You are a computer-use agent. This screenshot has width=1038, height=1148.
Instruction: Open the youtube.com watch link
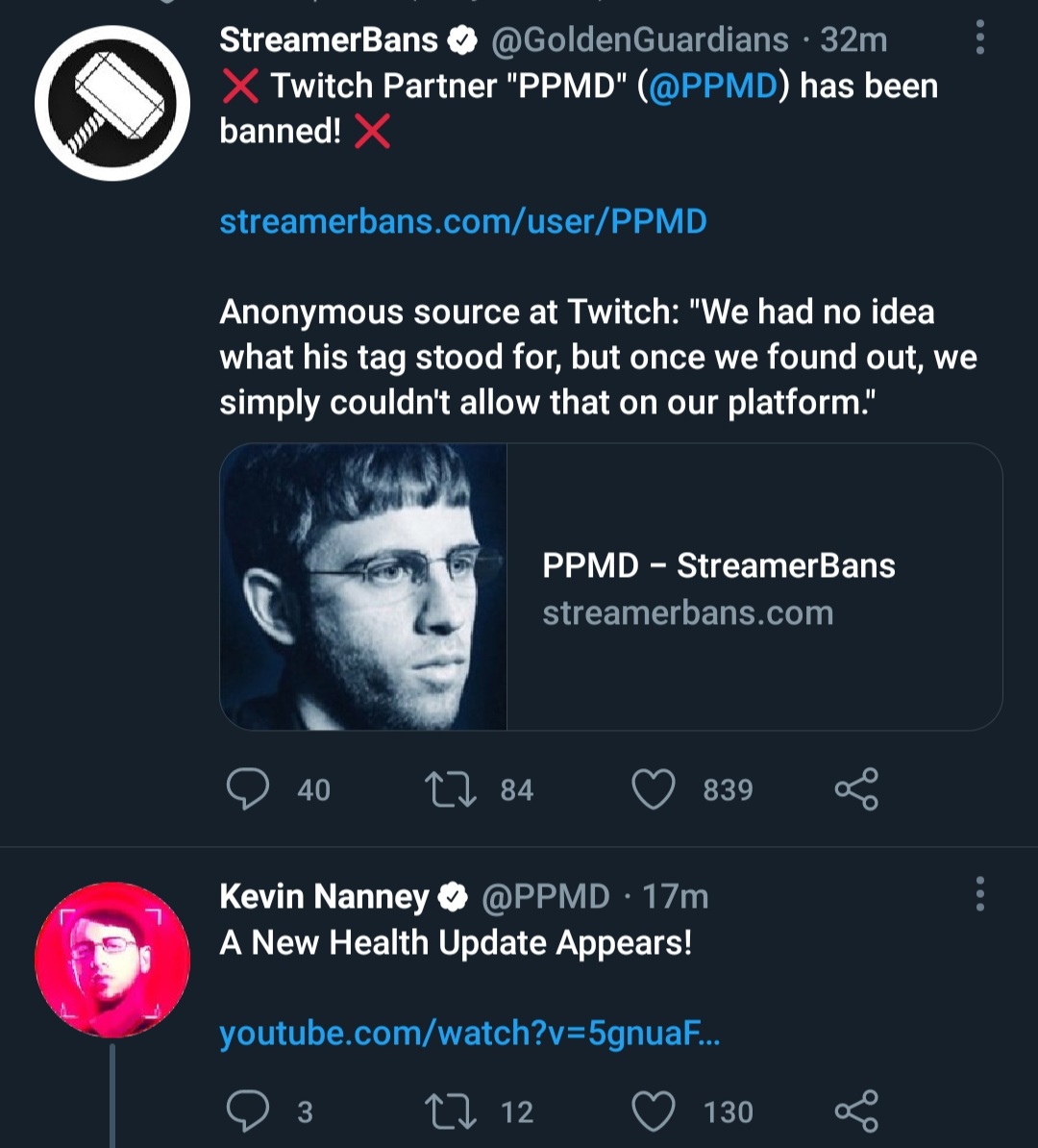(470, 1034)
